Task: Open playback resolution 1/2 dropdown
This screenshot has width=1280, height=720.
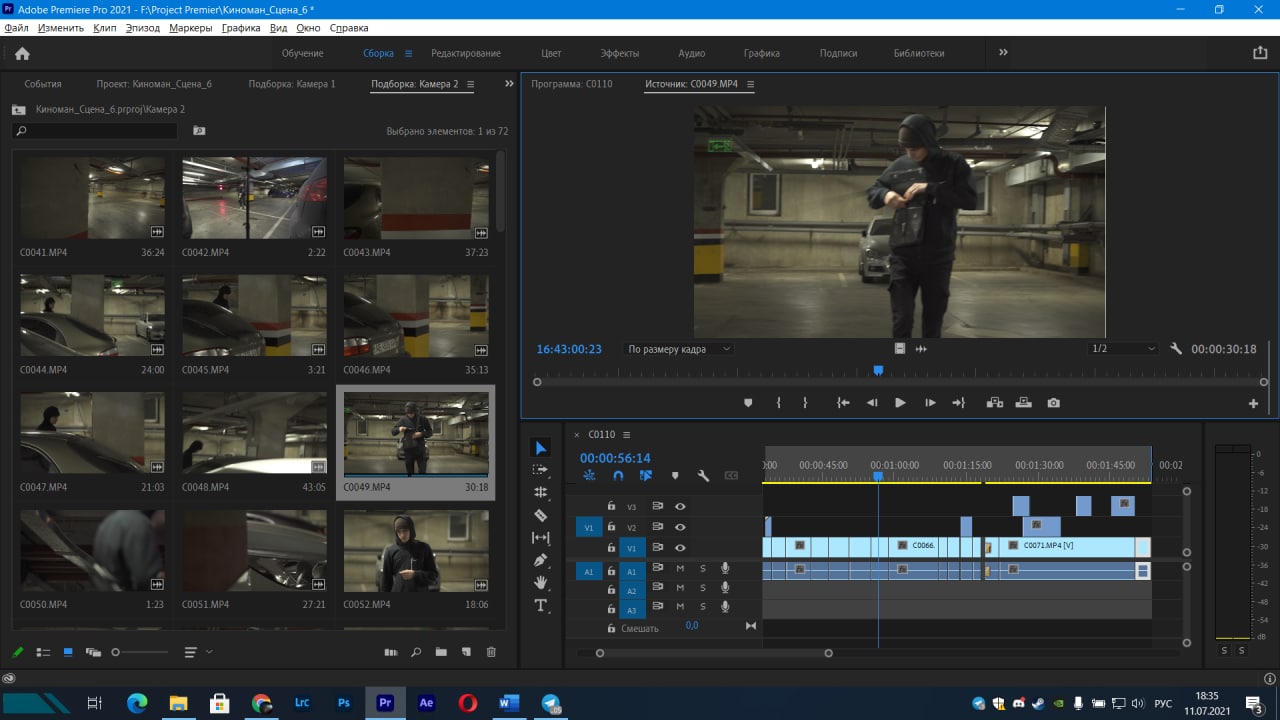Action: click(x=1122, y=349)
